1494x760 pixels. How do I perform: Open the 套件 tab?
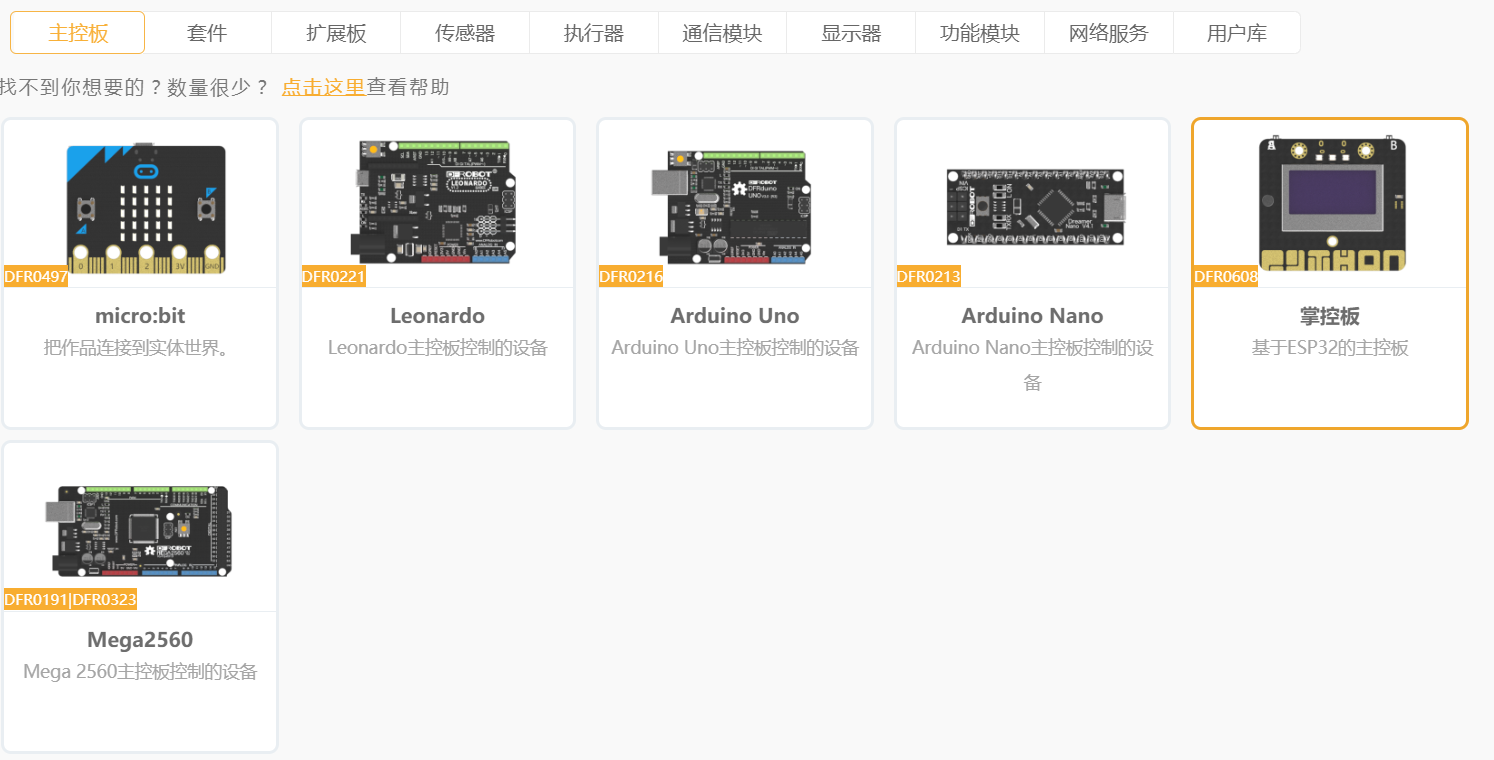pos(207,33)
